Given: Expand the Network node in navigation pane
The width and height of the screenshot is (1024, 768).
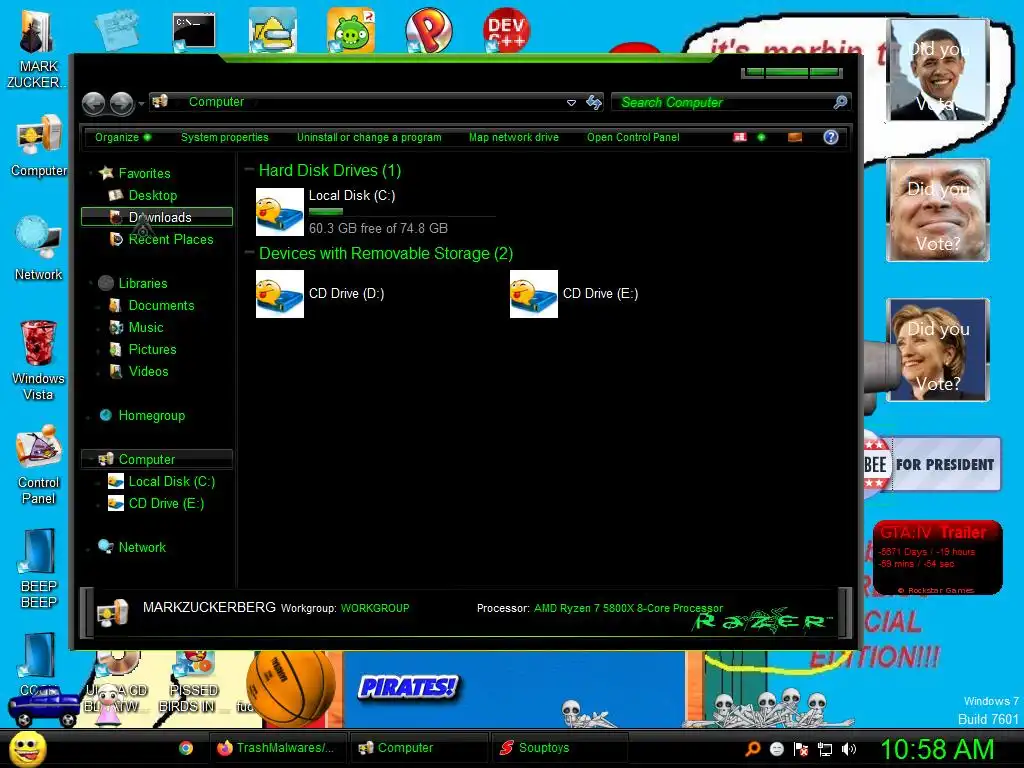Looking at the screenshot, I should click(90, 548).
